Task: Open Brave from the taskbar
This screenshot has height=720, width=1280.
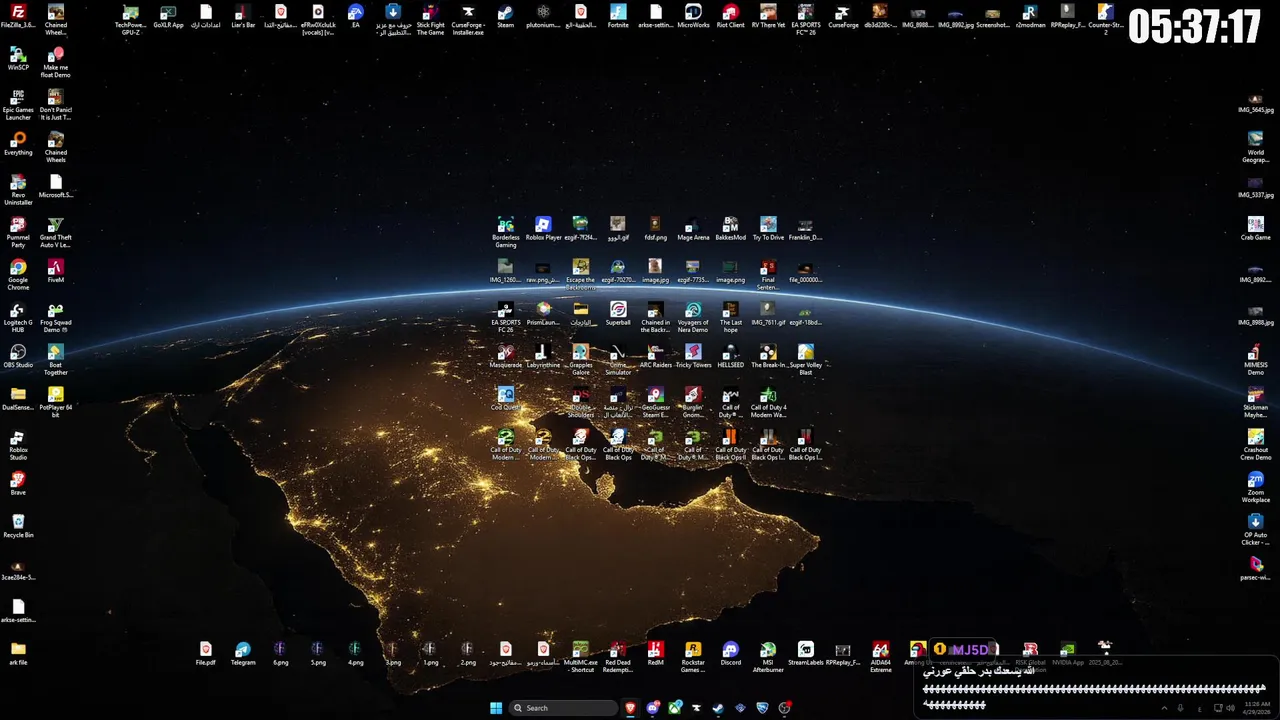Action: pos(630,708)
